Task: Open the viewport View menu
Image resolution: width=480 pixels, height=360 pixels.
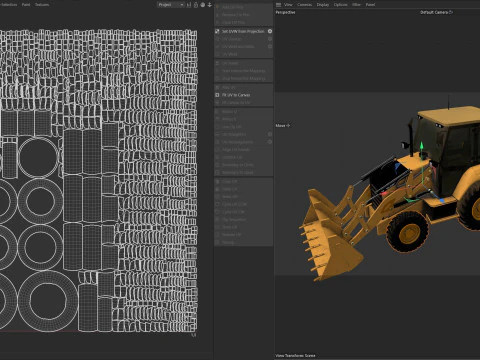Action: click(x=288, y=5)
